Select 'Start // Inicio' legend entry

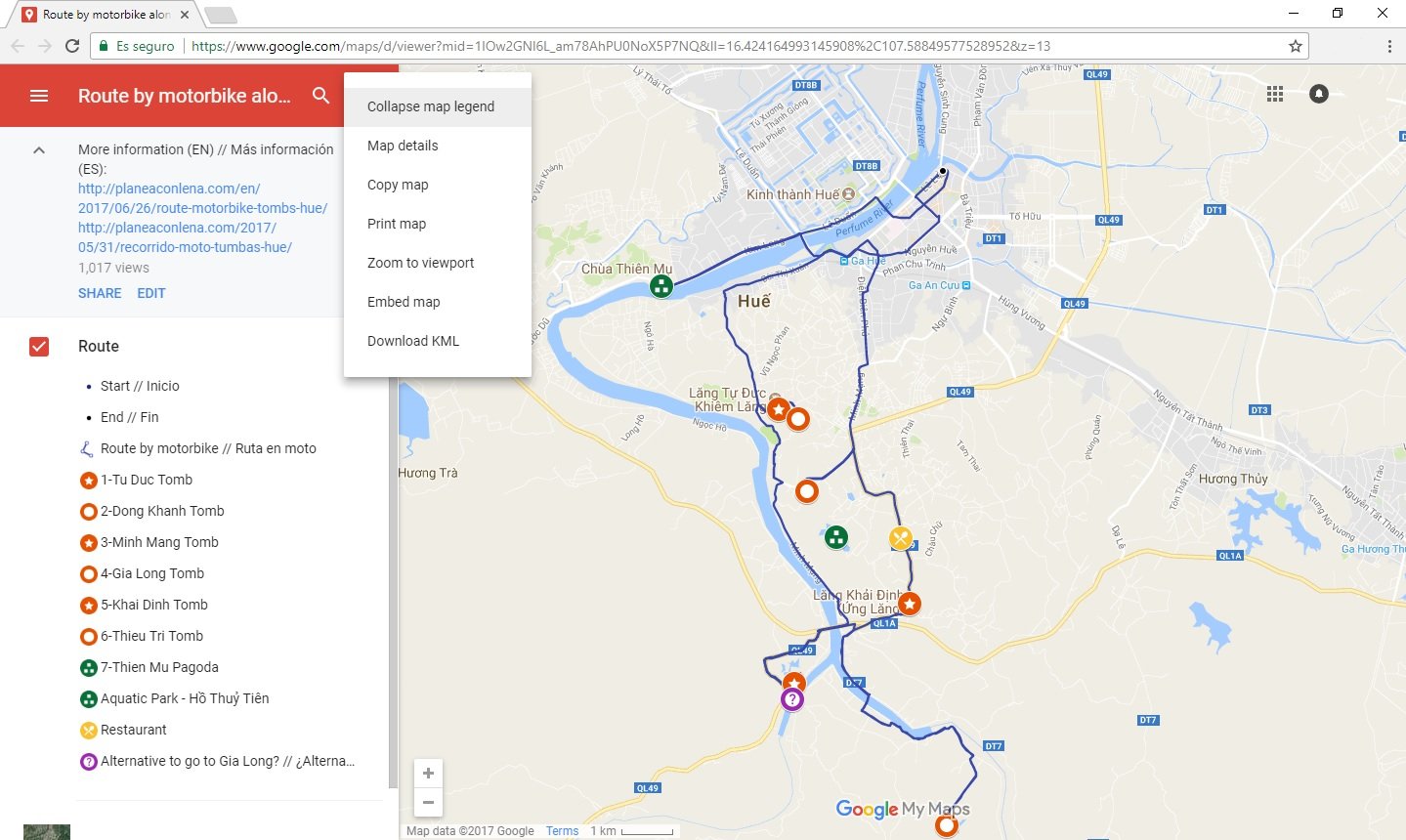[x=140, y=386]
